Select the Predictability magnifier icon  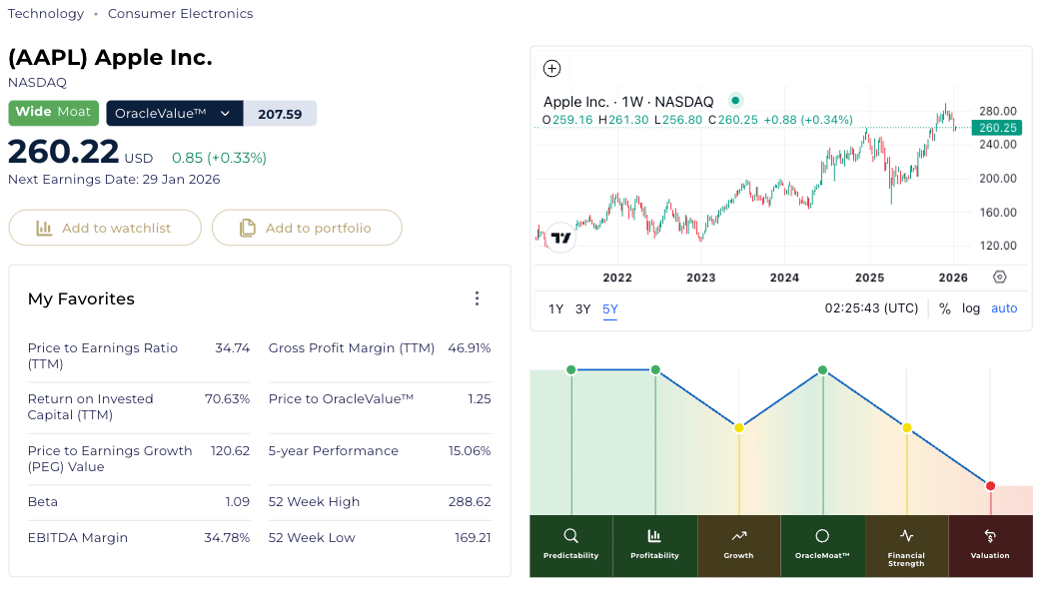571,536
